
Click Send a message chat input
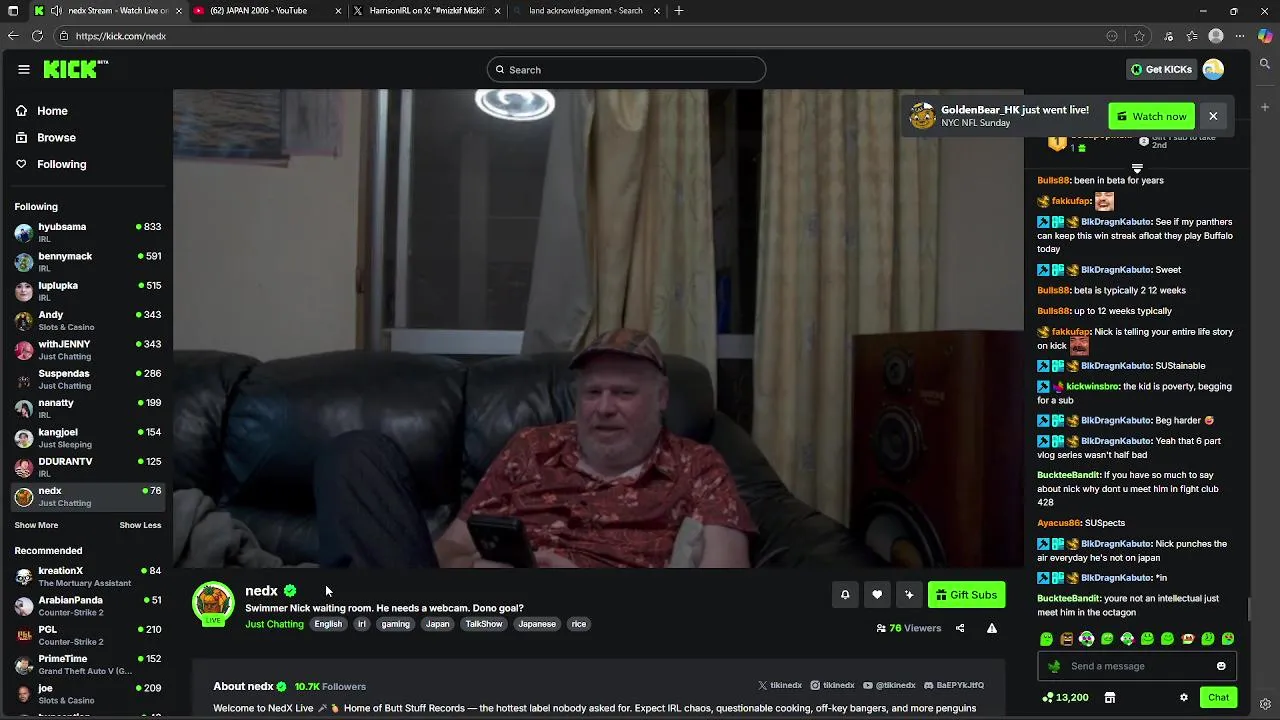[x=1137, y=666]
